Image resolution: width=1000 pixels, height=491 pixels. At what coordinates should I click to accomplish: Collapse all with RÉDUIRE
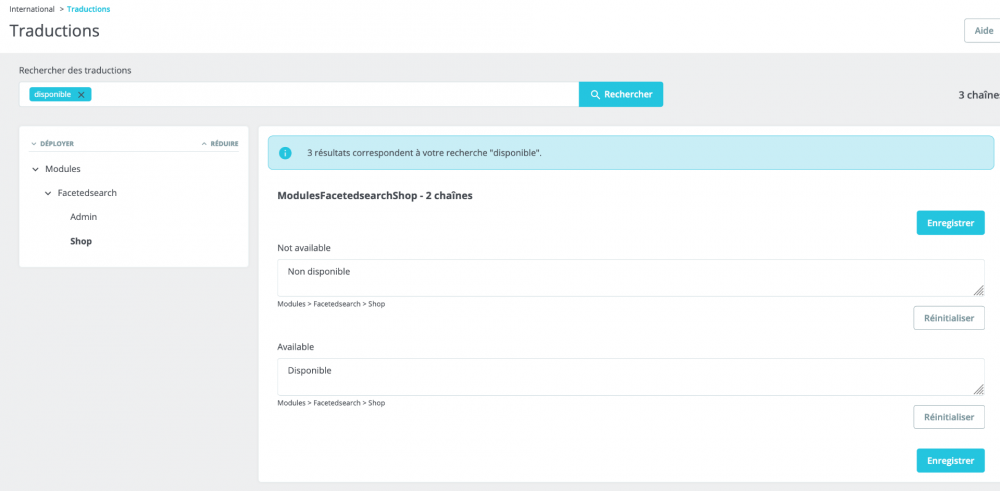[220, 144]
